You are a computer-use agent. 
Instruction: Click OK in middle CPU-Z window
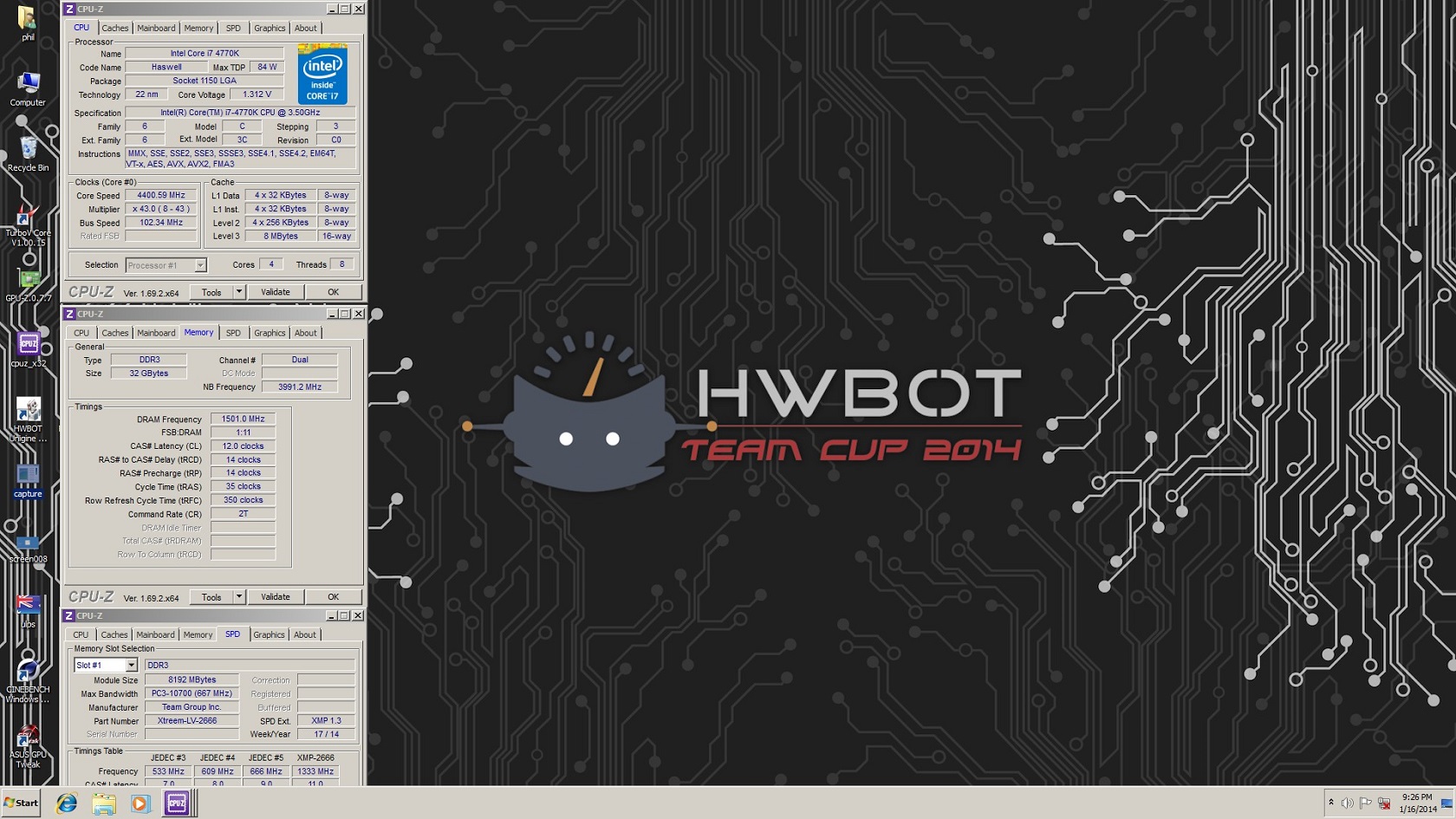point(333,597)
